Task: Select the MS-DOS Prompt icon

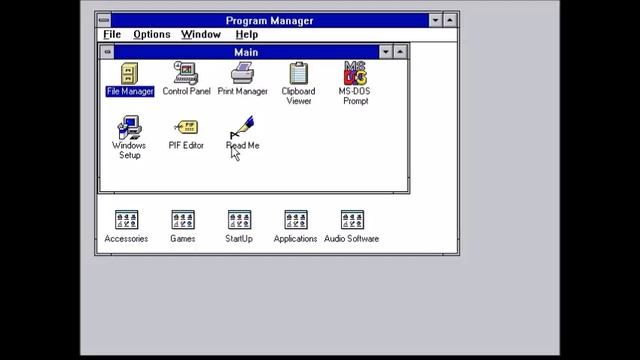Action: [355, 73]
